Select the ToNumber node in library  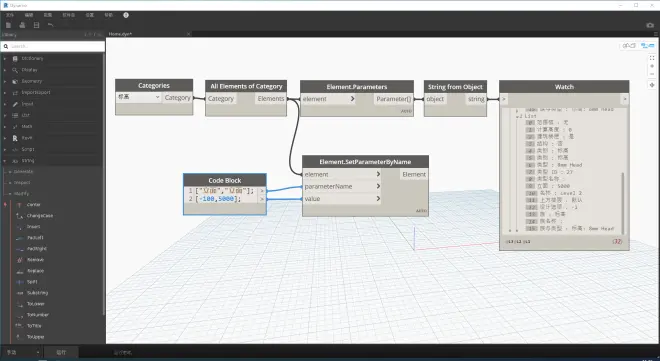coord(37,315)
